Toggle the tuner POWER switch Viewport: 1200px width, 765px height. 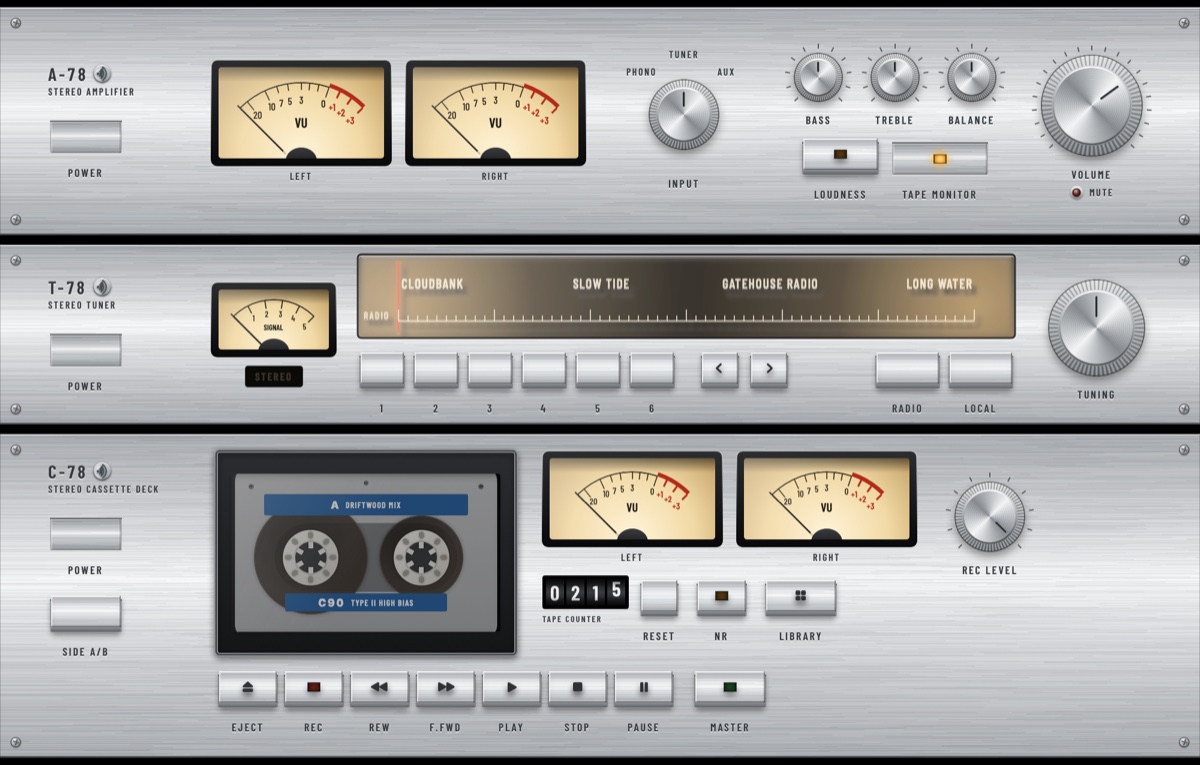pos(86,350)
